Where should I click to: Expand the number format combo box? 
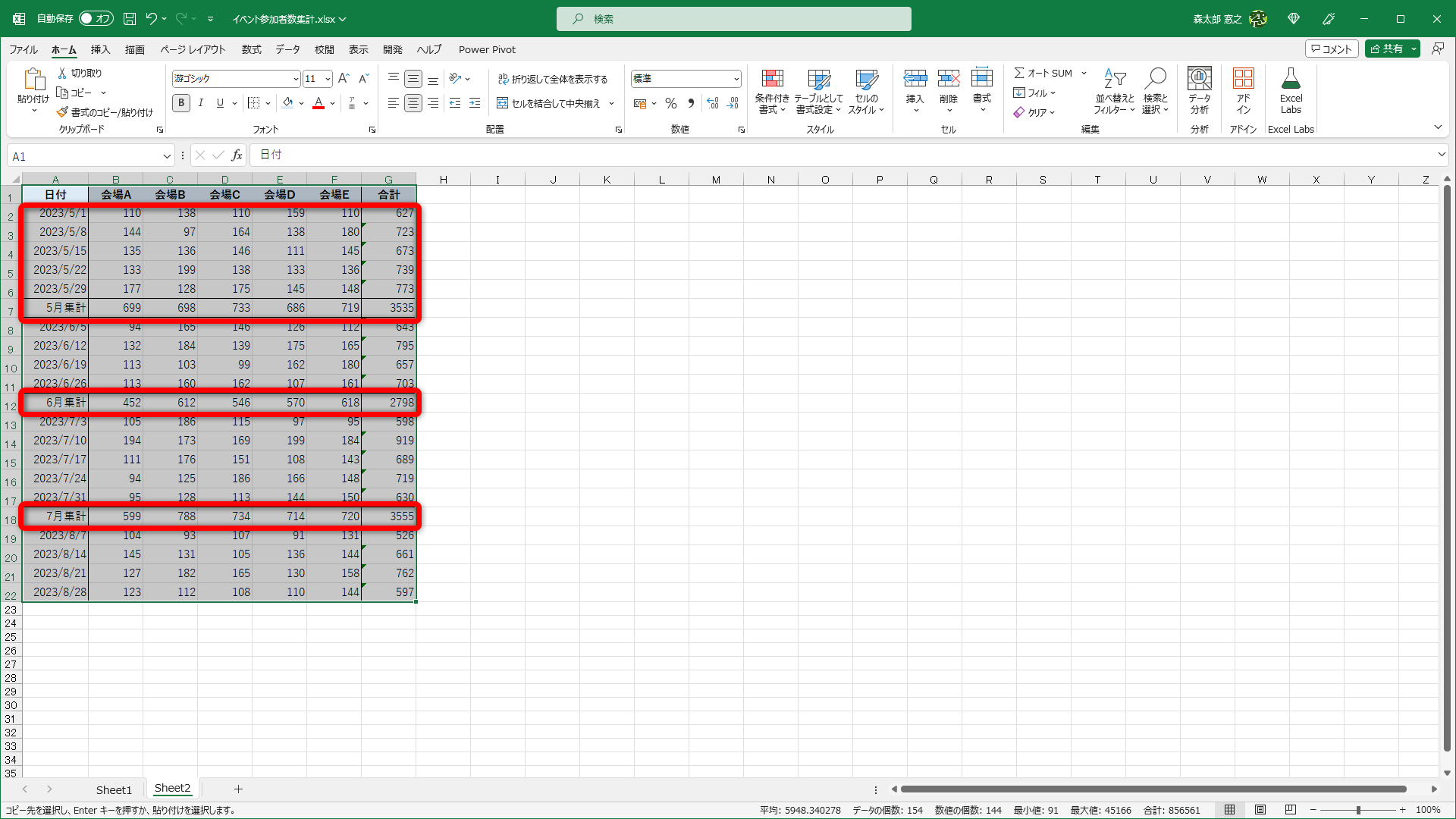coord(736,79)
